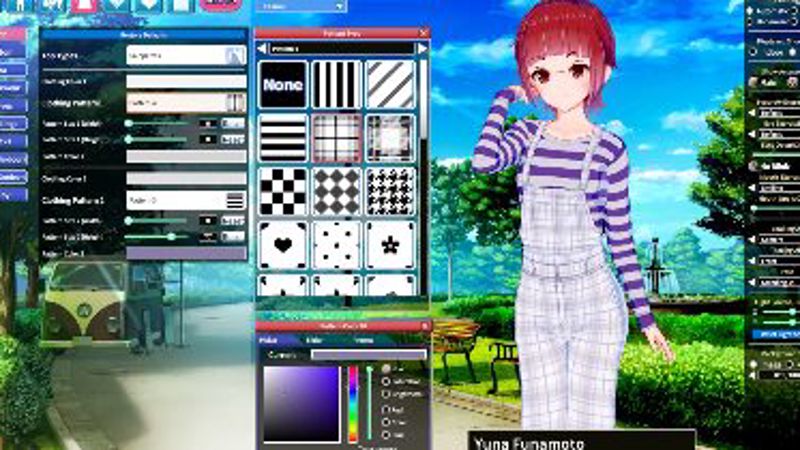Image resolution: width=800 pixels, height=450 pixels.
Task: Adjust the pattern 2 height slider
Action: point(158,237)
